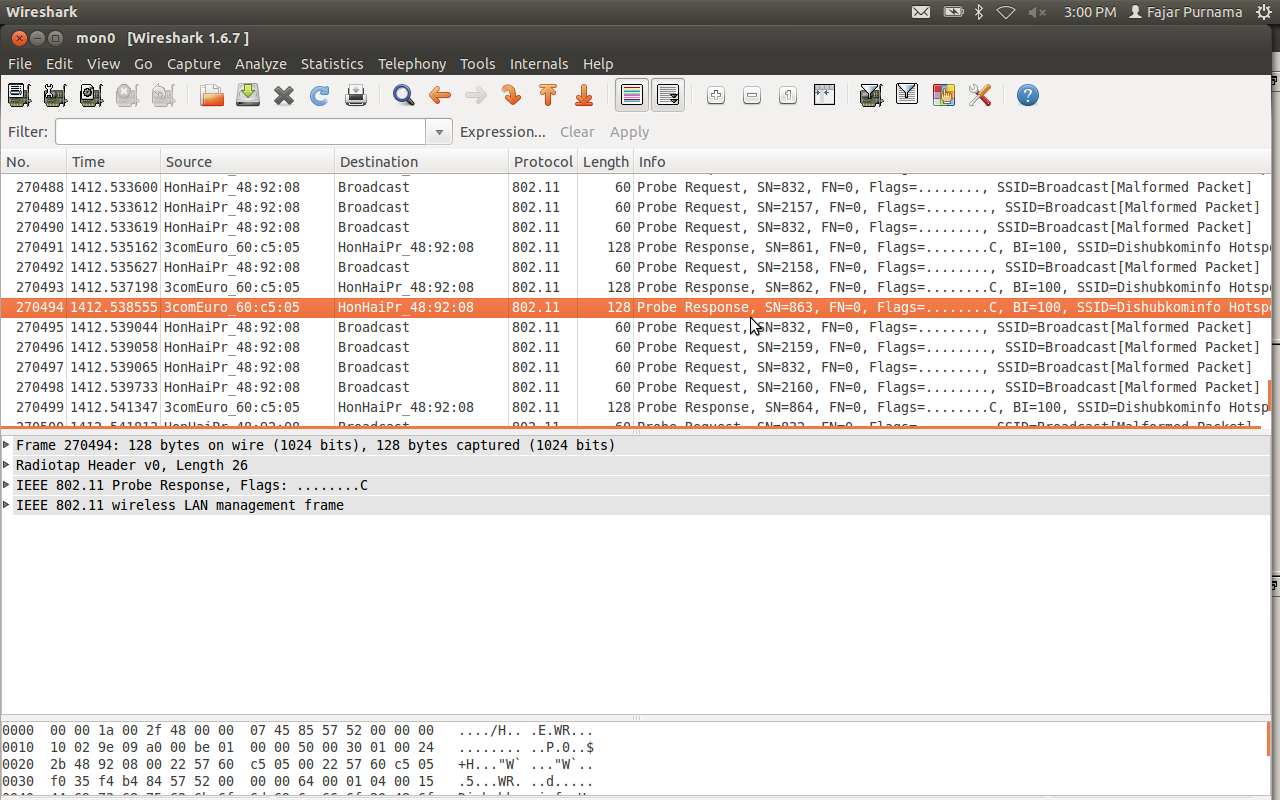Go to a specific packet number icon
Screen dimensions: 1280x800
click(x=512, y=95)
